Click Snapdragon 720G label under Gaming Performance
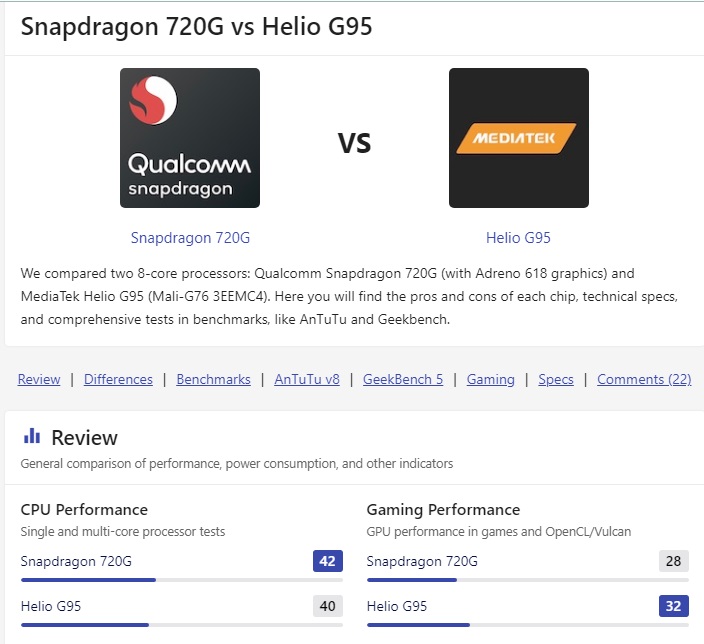The image size is (704, 644). [422, 561]
